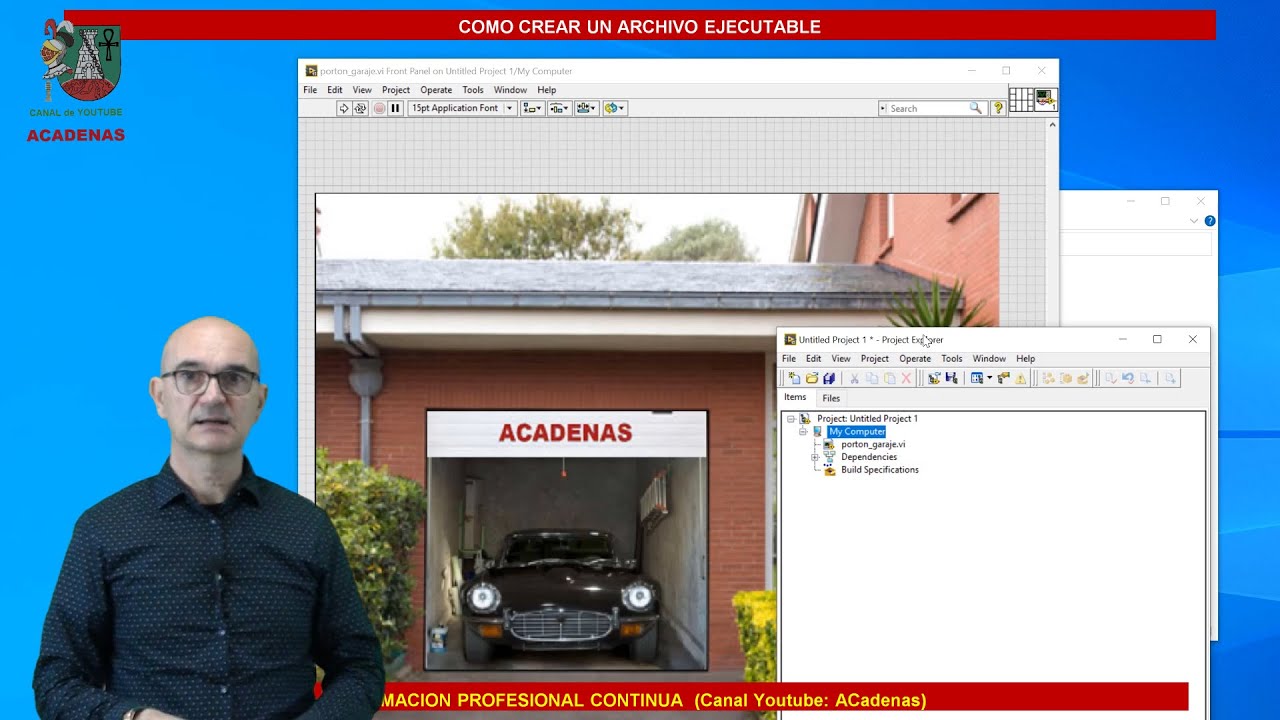Click the Save All icon in Project Explorer

[x=829, y=378]
